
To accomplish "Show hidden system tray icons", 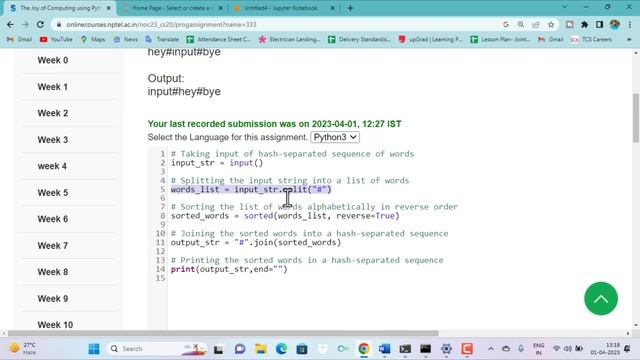I will [x=491, y=349].
